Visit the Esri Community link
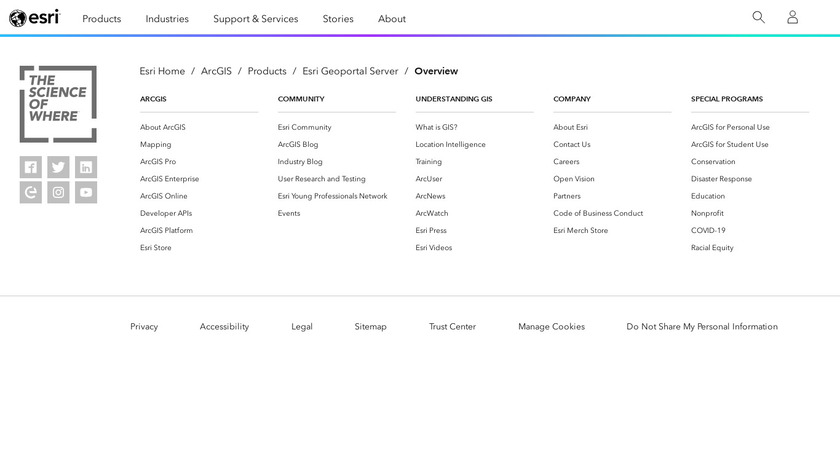Viewport: 840px width, 472px height. tap(304, 127)
